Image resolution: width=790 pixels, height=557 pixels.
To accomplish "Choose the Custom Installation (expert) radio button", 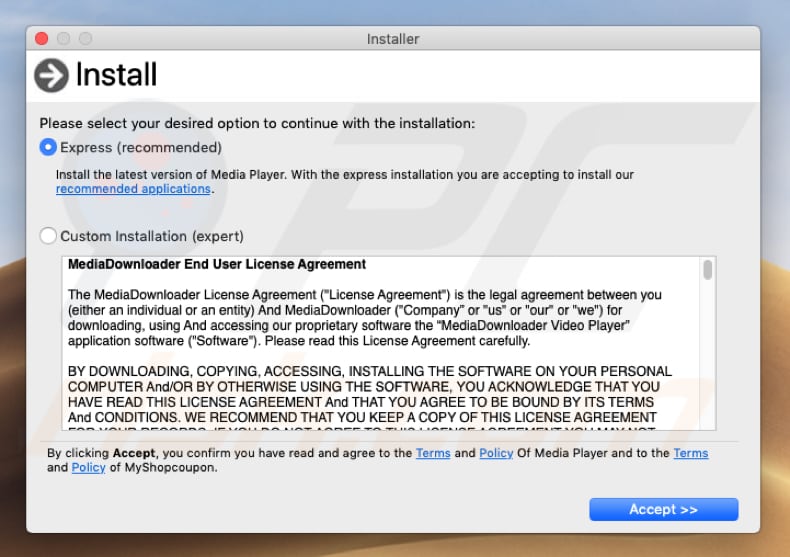I will point(48,236).
